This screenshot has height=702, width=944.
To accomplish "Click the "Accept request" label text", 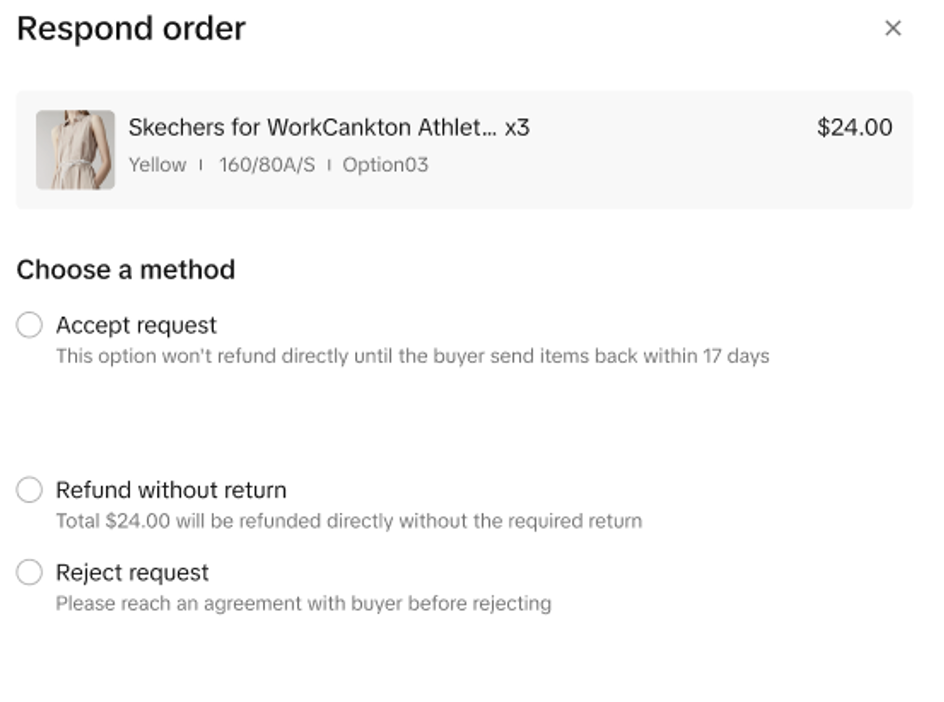I will pyautogui.click(x=136, y=325).
